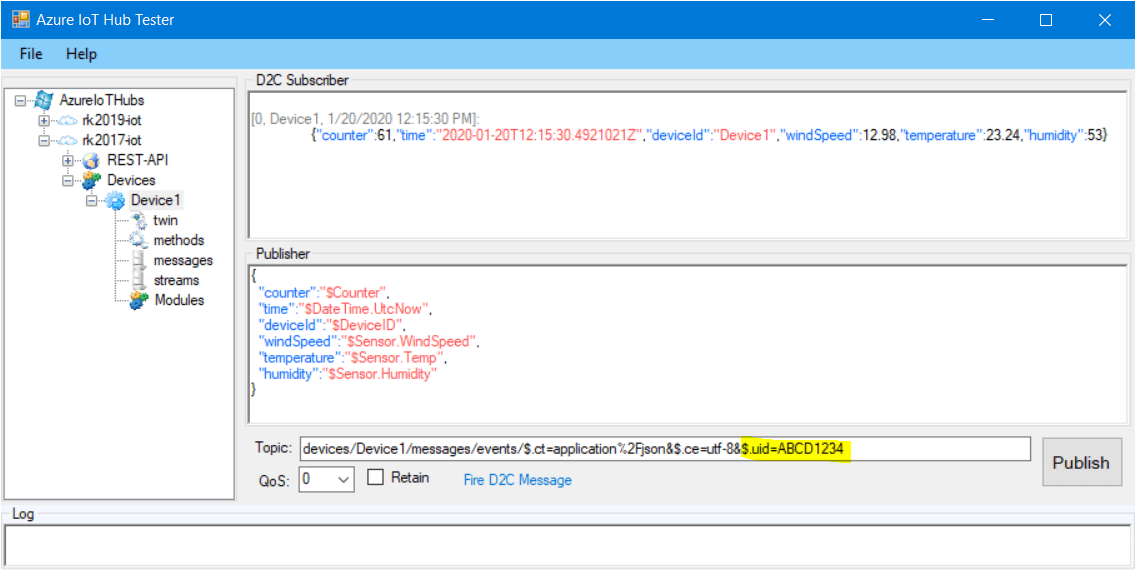Click the rk2017-iot cloud icon
Viewport: 1136px width, 571px height.
(x=67, y=140)
